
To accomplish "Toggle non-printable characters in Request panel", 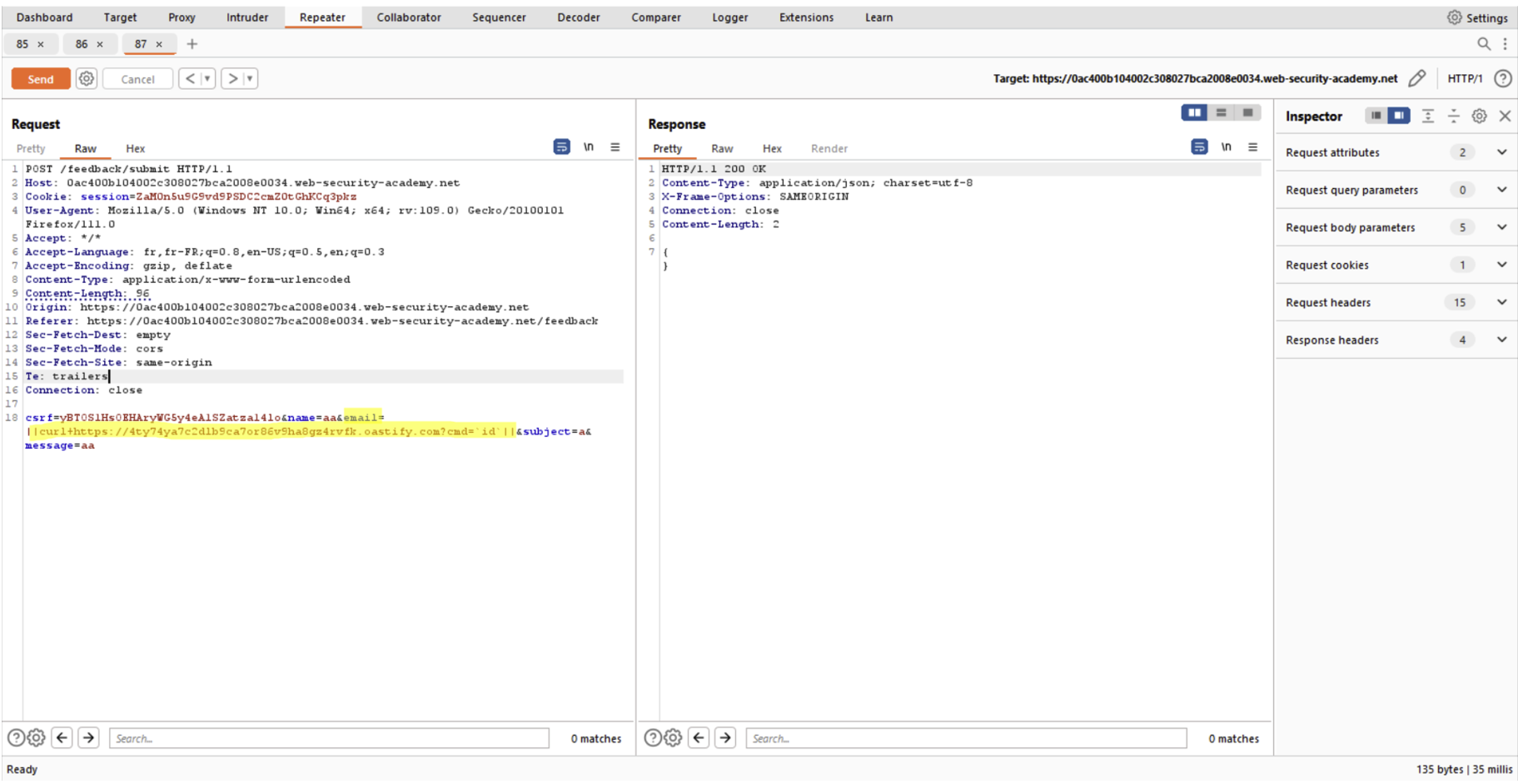I will click(589, 147).
